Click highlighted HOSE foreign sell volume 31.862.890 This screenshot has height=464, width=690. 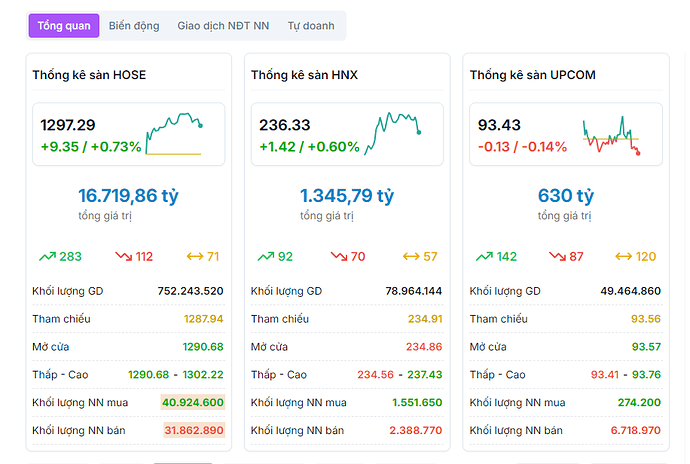[x=193, y=430]
